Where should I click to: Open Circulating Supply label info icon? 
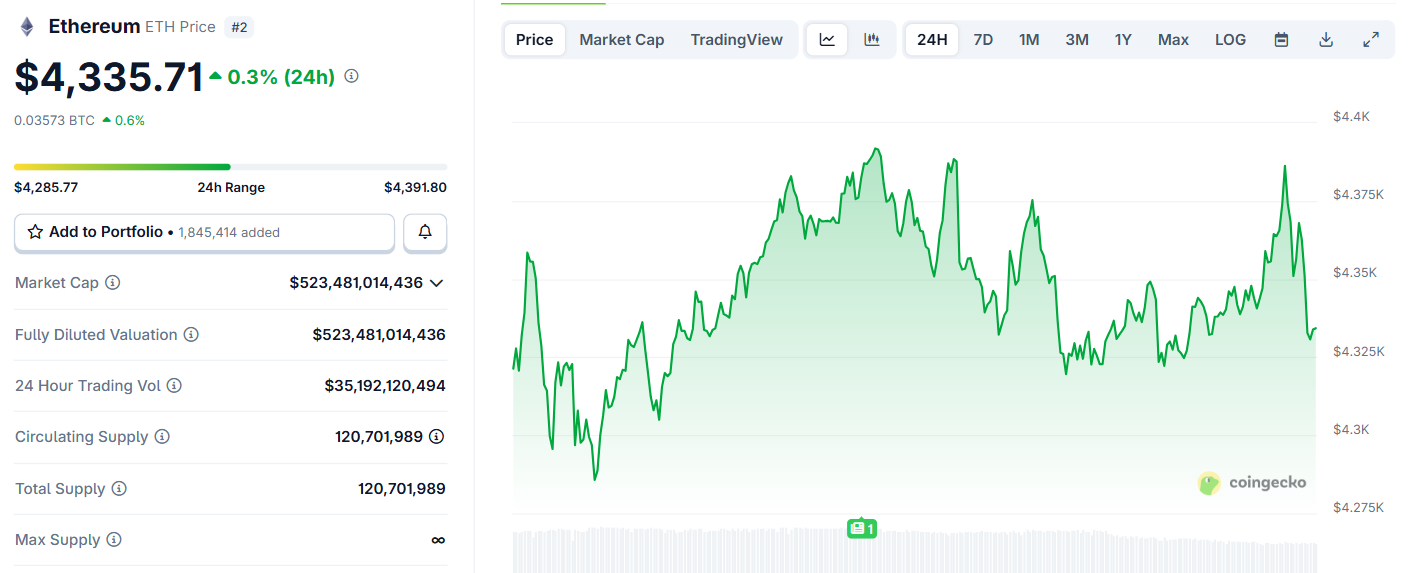click(162, 437)
